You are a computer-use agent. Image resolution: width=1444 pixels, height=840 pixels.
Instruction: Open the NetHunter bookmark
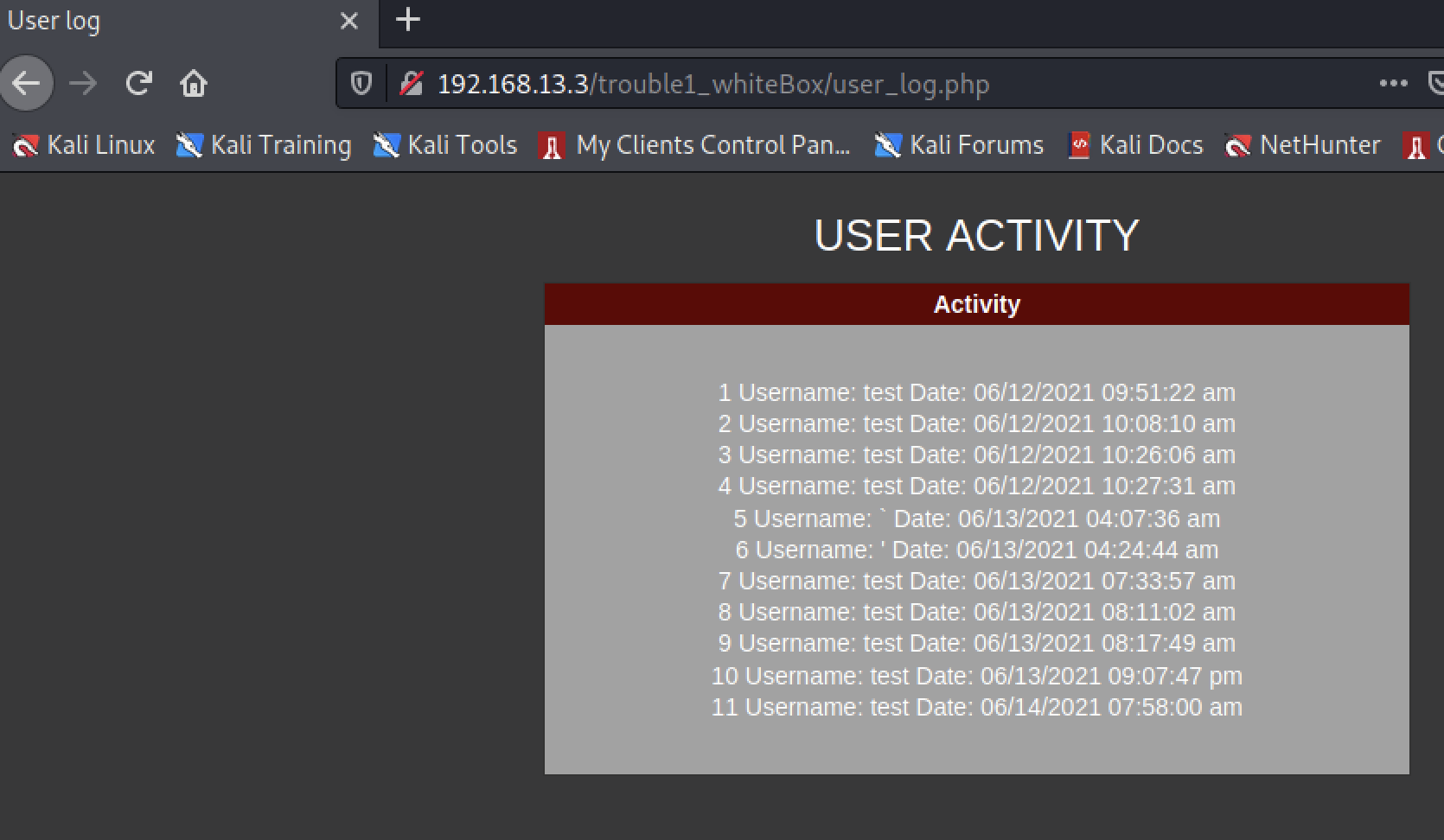coord(1302,145)
